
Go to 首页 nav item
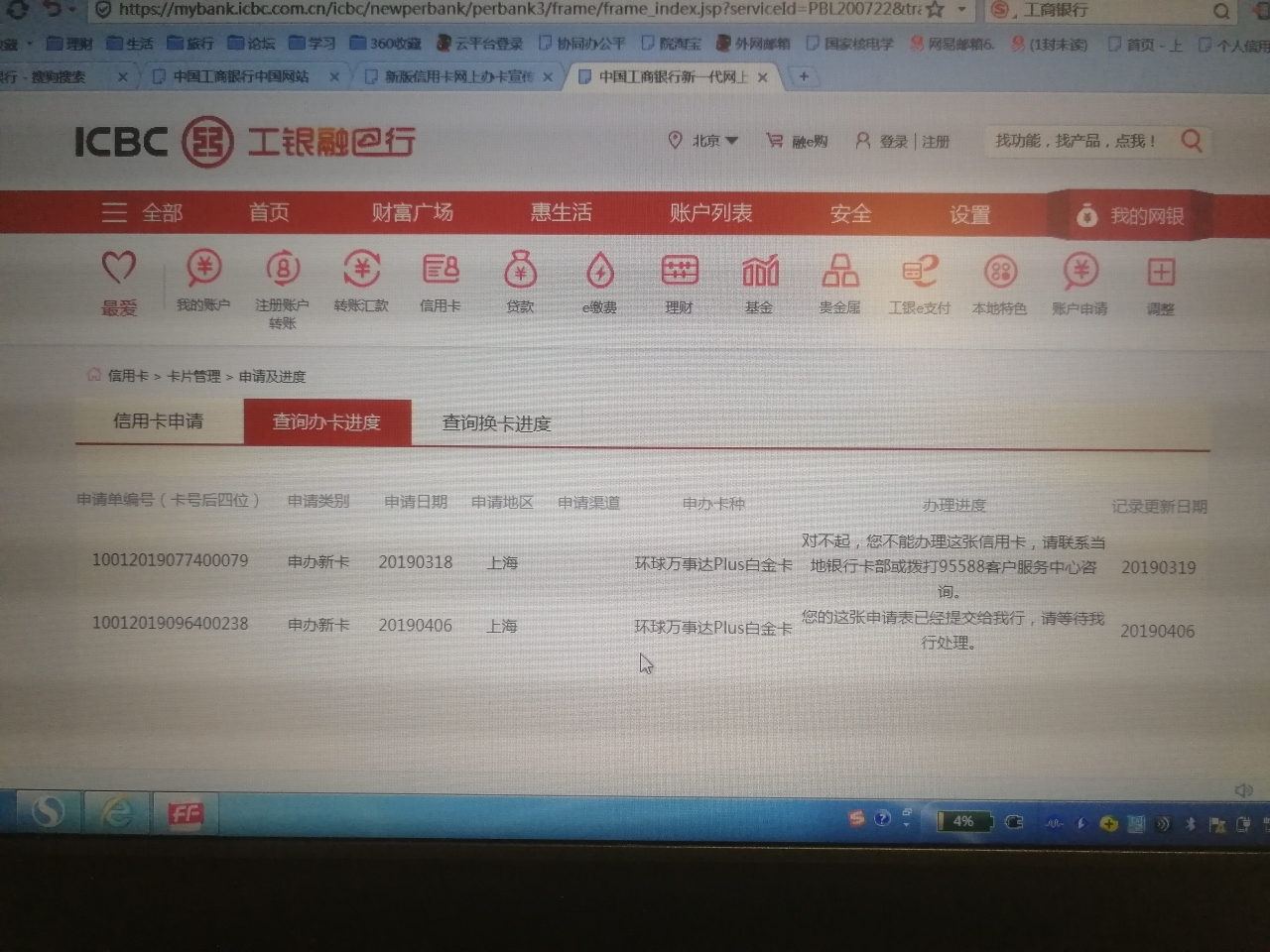pyautogui.click(x=269, y=212)
